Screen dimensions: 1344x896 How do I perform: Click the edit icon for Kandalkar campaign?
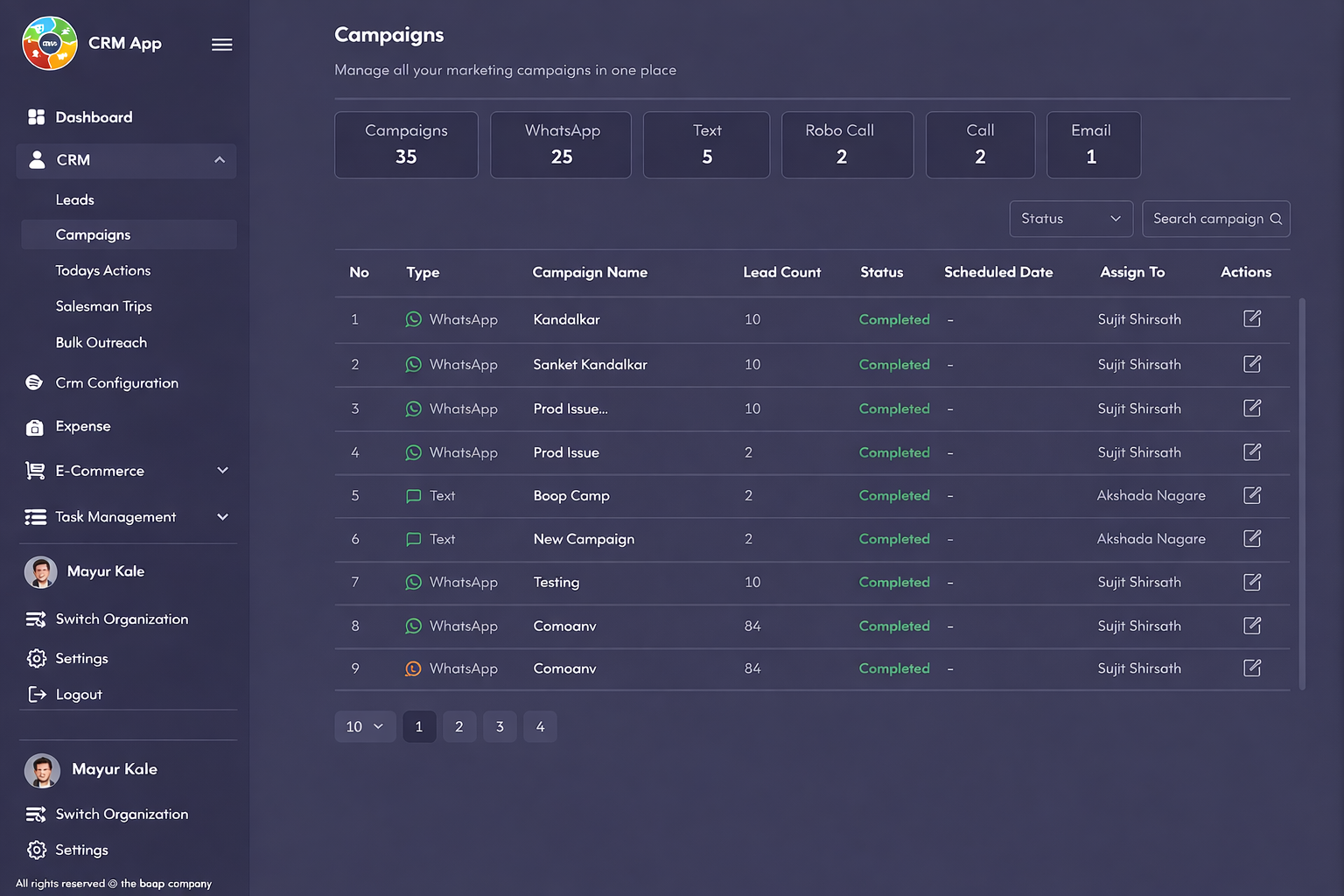(1252, 318)
